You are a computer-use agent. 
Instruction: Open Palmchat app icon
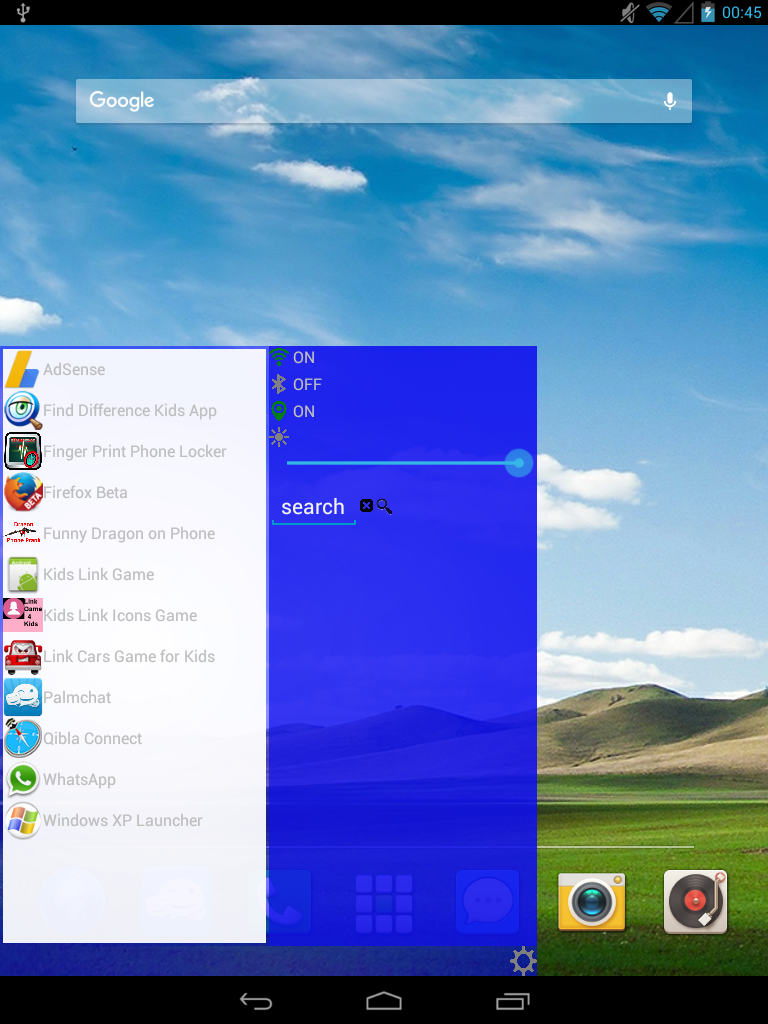pos(23,697)
